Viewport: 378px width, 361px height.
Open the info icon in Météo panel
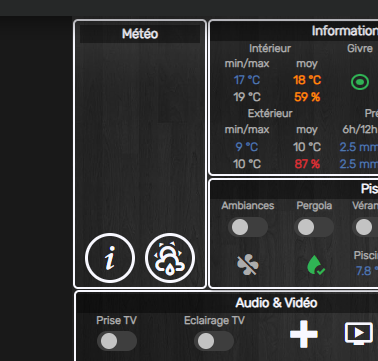110,258
